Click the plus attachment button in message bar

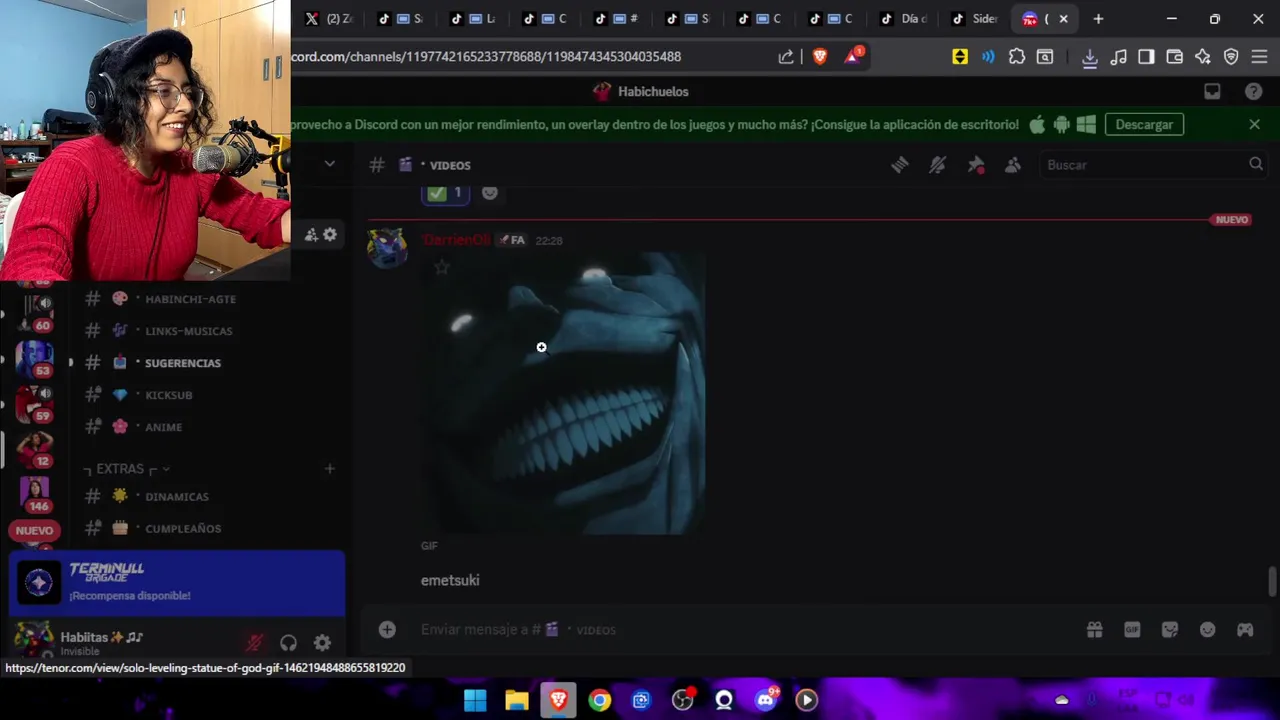pos(387,629)
